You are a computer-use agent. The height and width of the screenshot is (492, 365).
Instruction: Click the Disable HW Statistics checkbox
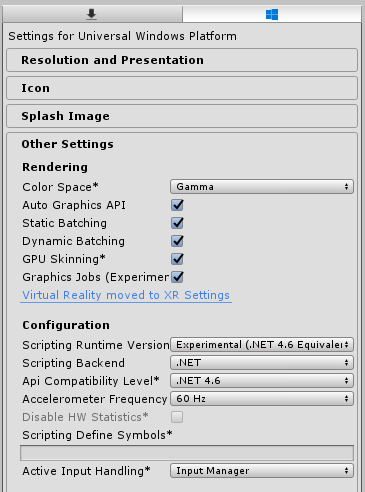click(177, 417)
